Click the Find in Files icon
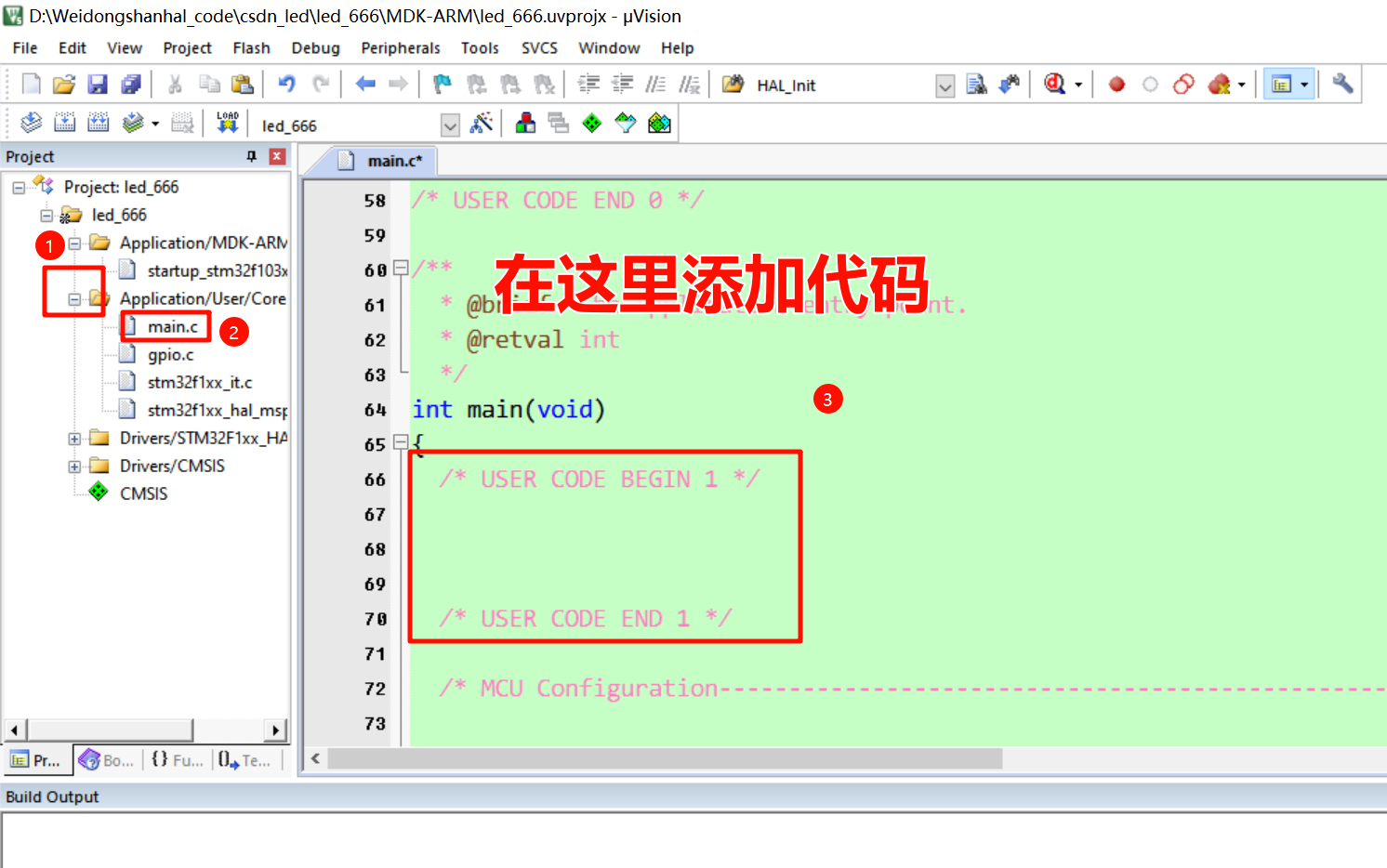 point(733,85)
